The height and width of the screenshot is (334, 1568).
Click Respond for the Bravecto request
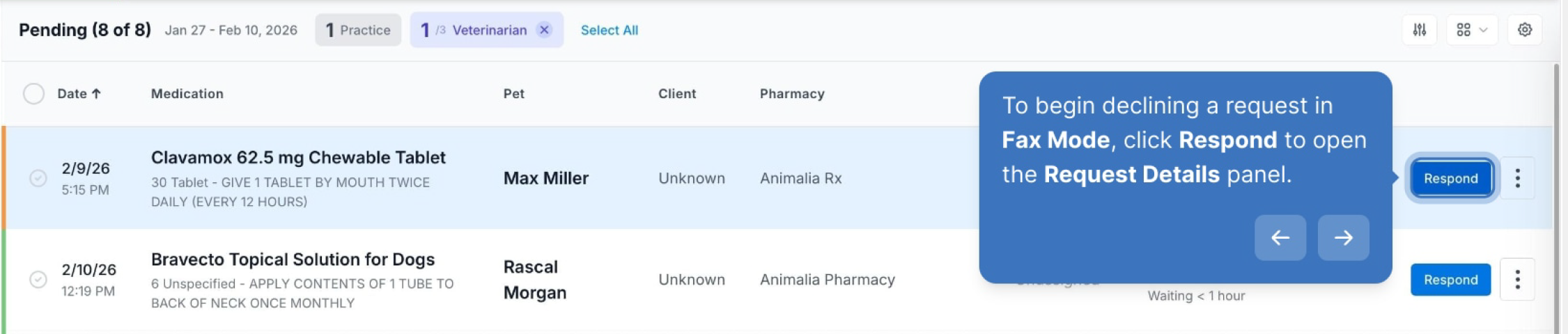(x=1450, y=280)
